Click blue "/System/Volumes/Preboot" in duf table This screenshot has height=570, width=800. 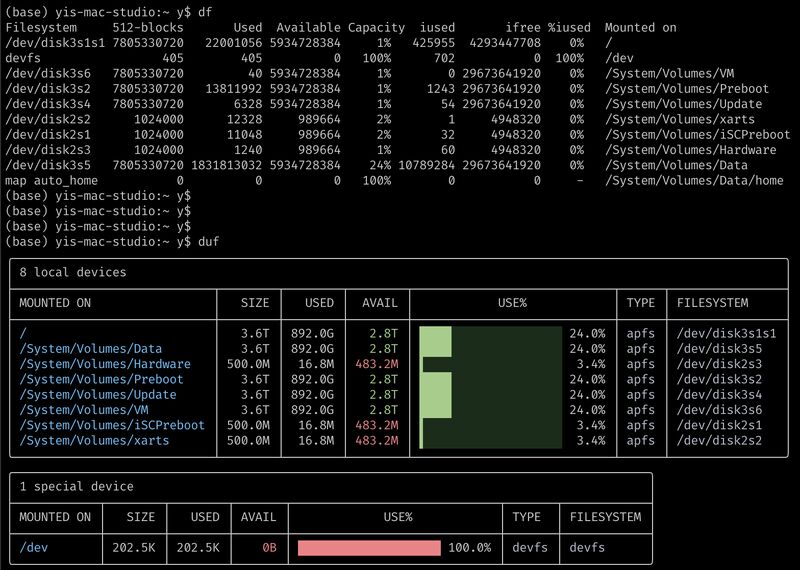[102, 380]
